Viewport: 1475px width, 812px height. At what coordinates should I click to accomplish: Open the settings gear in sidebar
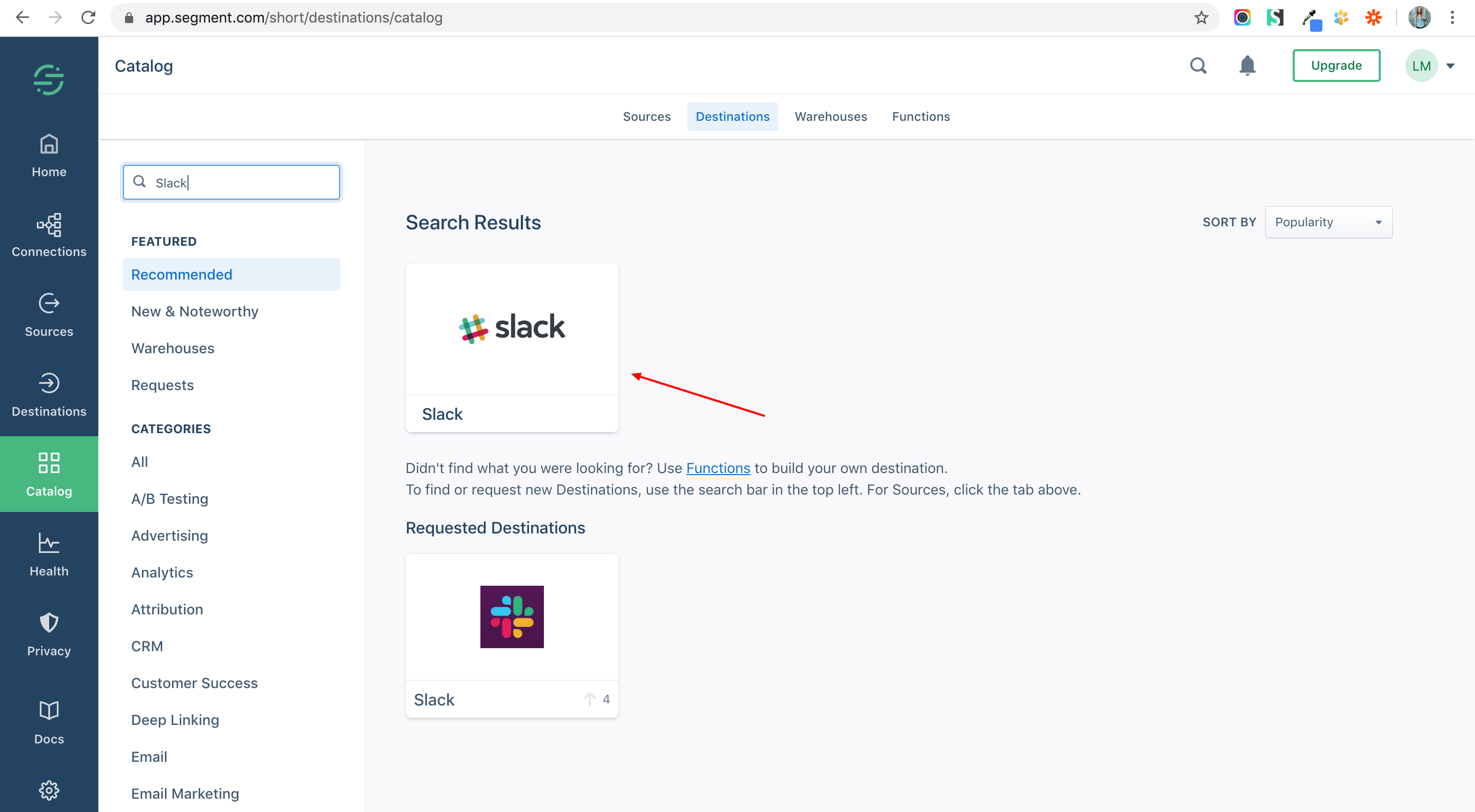coord(49,790)
